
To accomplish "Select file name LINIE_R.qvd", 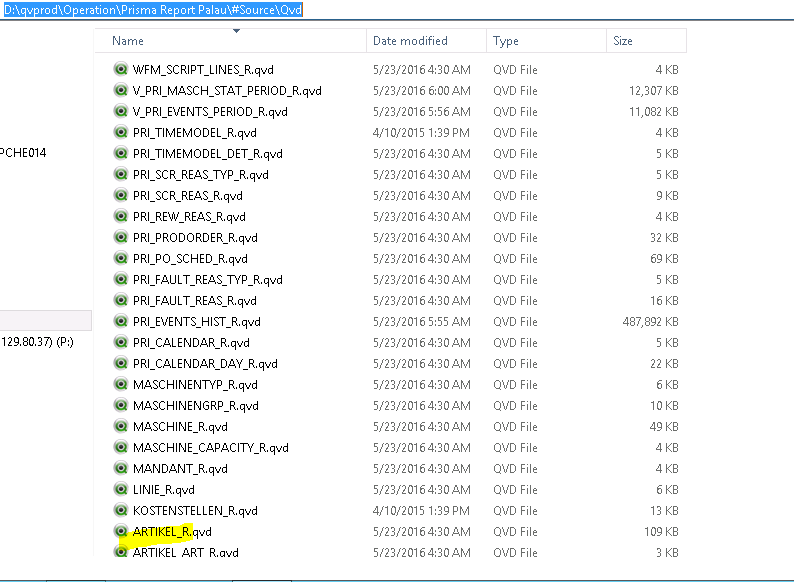I will (x=164, y=490).
